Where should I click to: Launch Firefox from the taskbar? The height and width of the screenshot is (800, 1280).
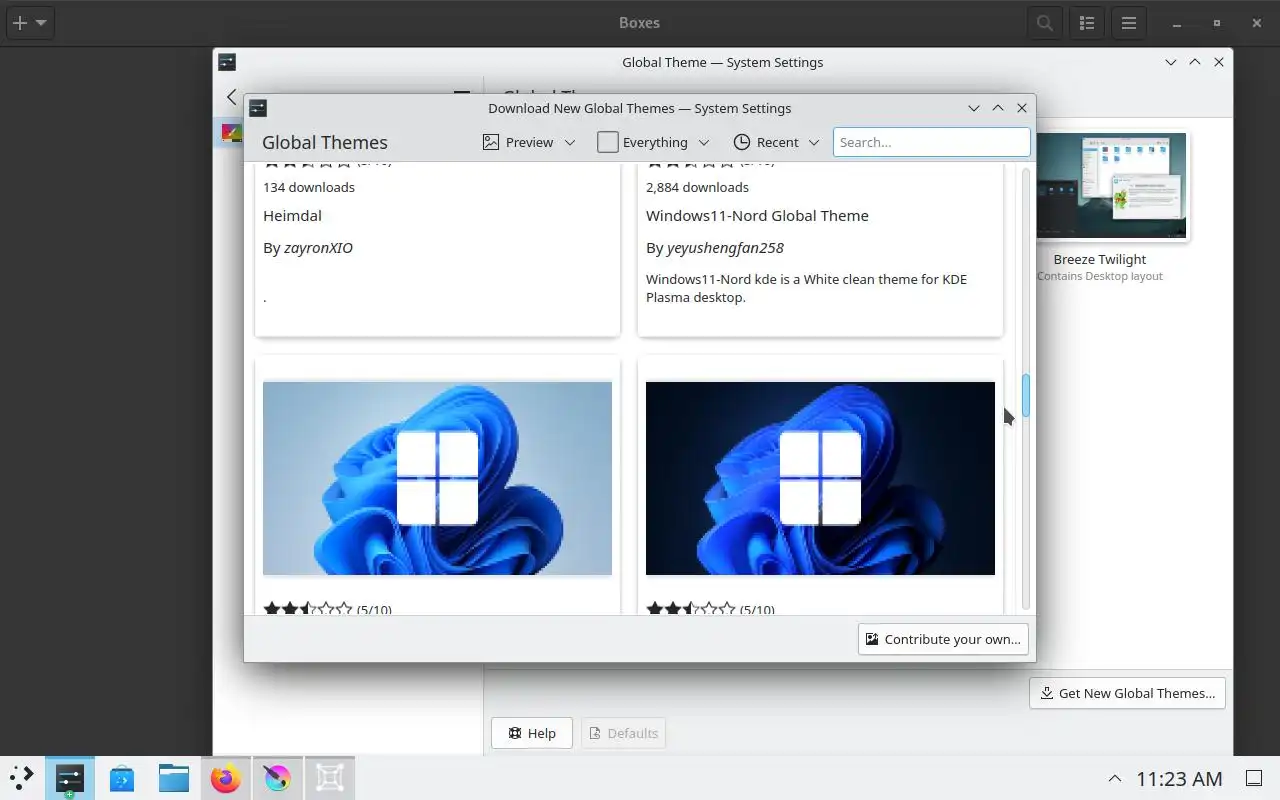point(226,778)
